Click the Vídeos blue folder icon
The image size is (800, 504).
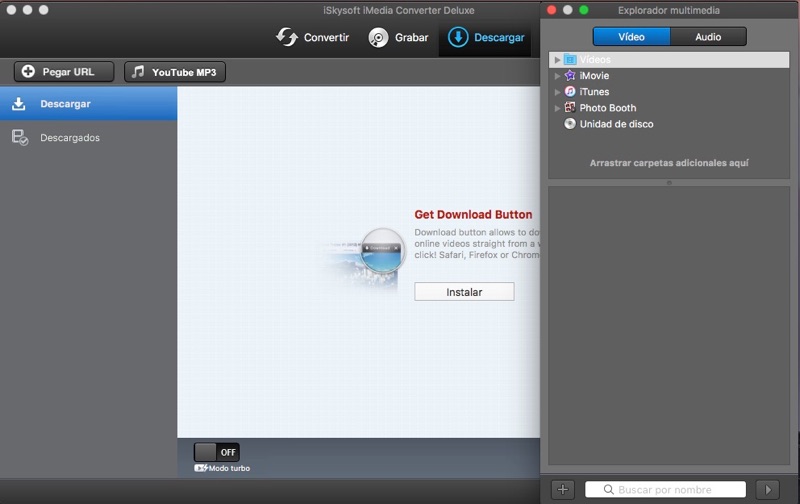570,60
